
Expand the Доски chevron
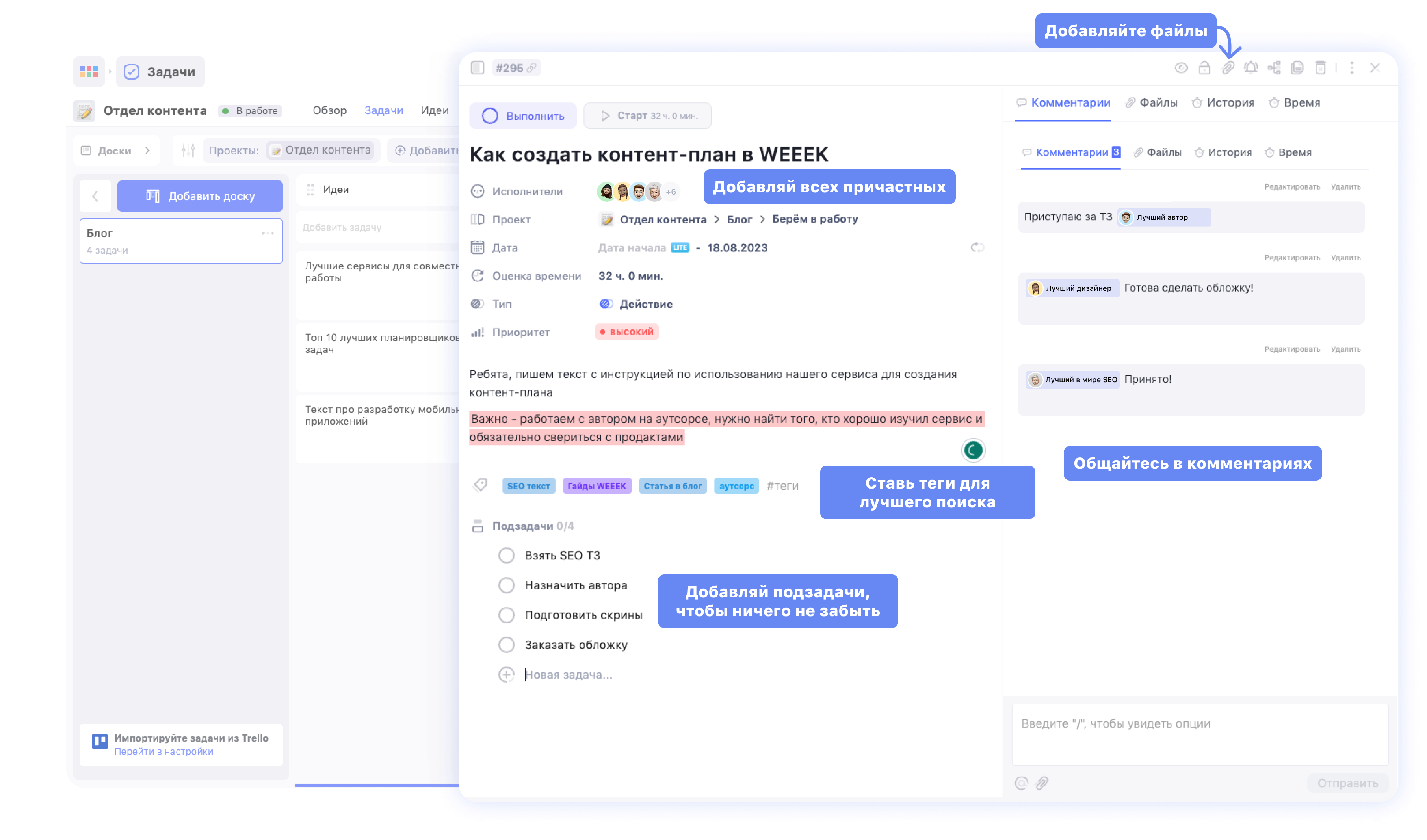click(147, 150)
